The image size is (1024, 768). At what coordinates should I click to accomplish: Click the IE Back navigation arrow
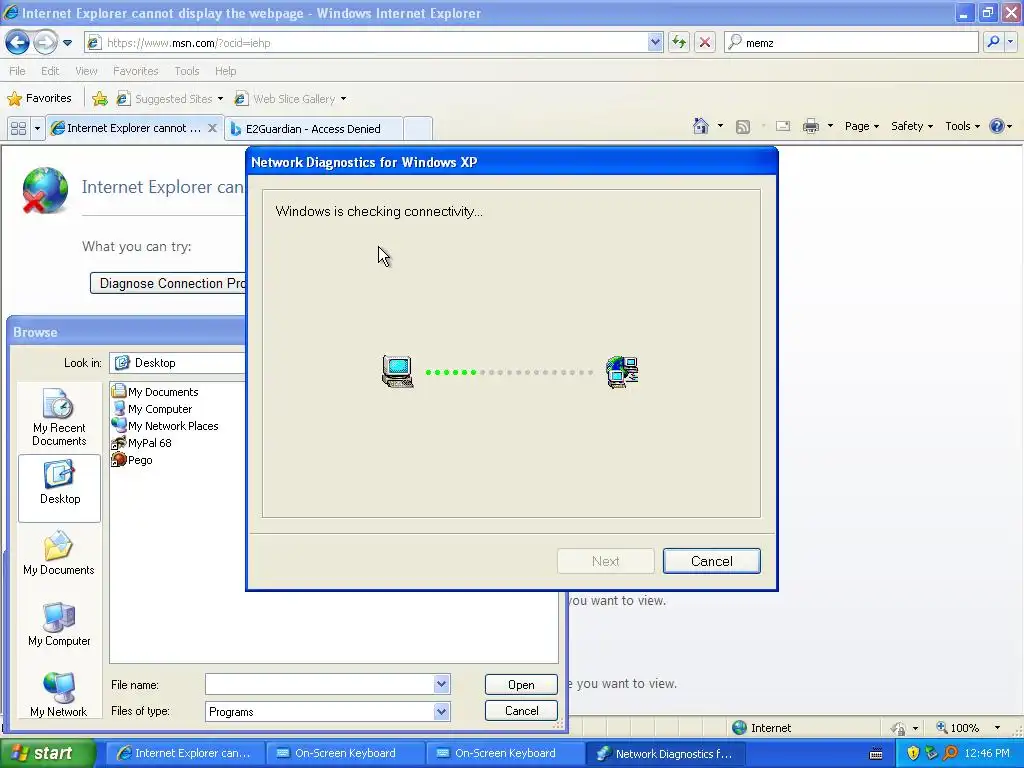point(18,43)
